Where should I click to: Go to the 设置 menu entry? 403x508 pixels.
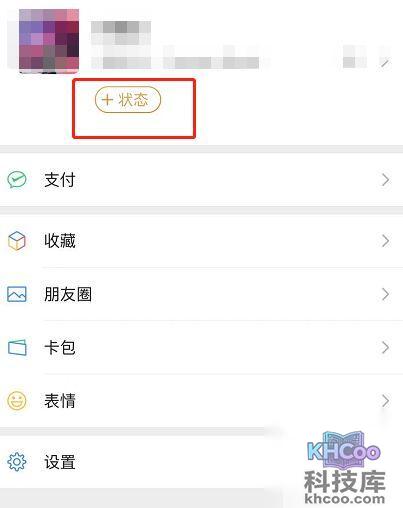point(60,462)
